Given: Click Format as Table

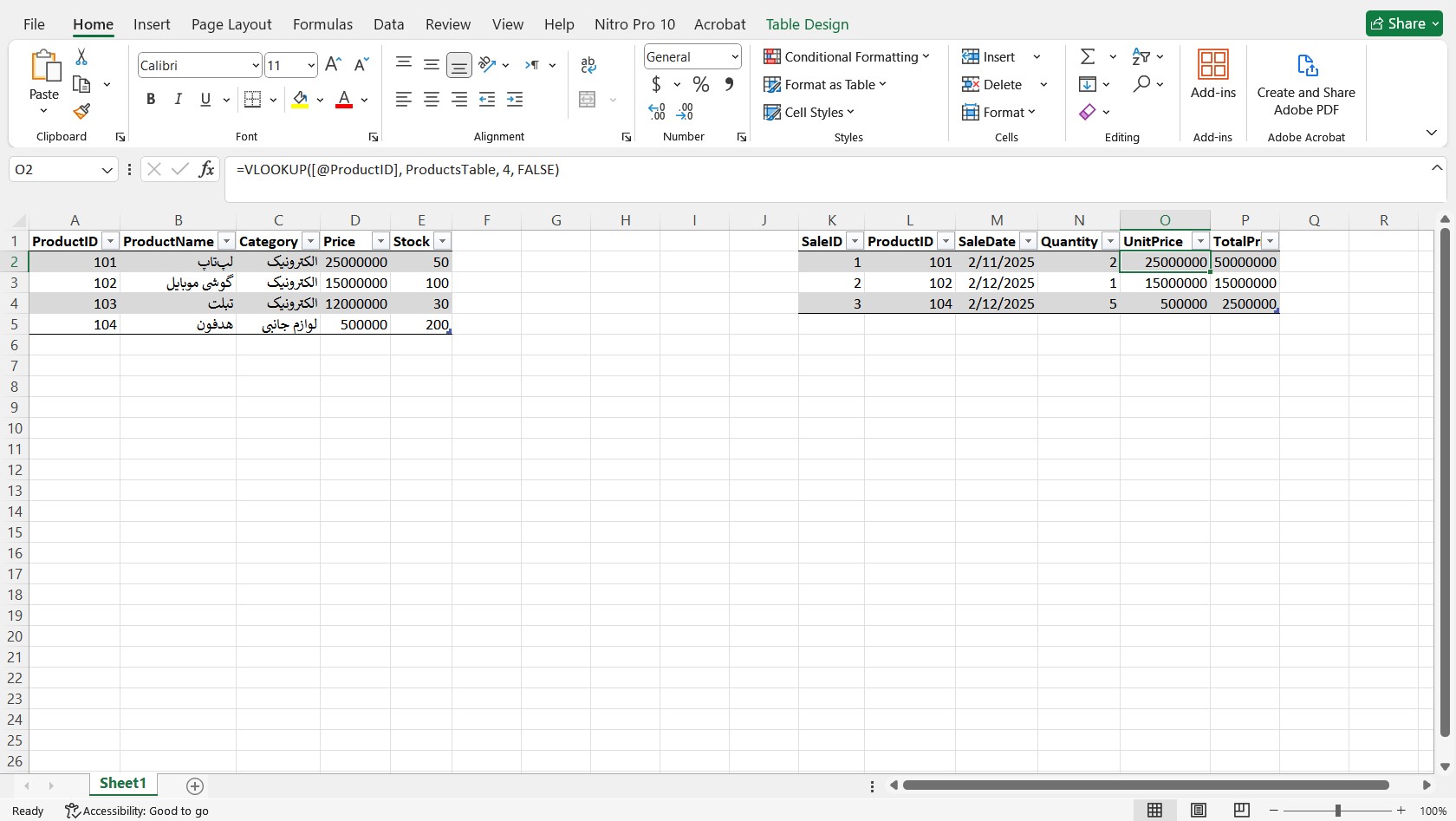Looking at the screenshot, I should [825, 84].
